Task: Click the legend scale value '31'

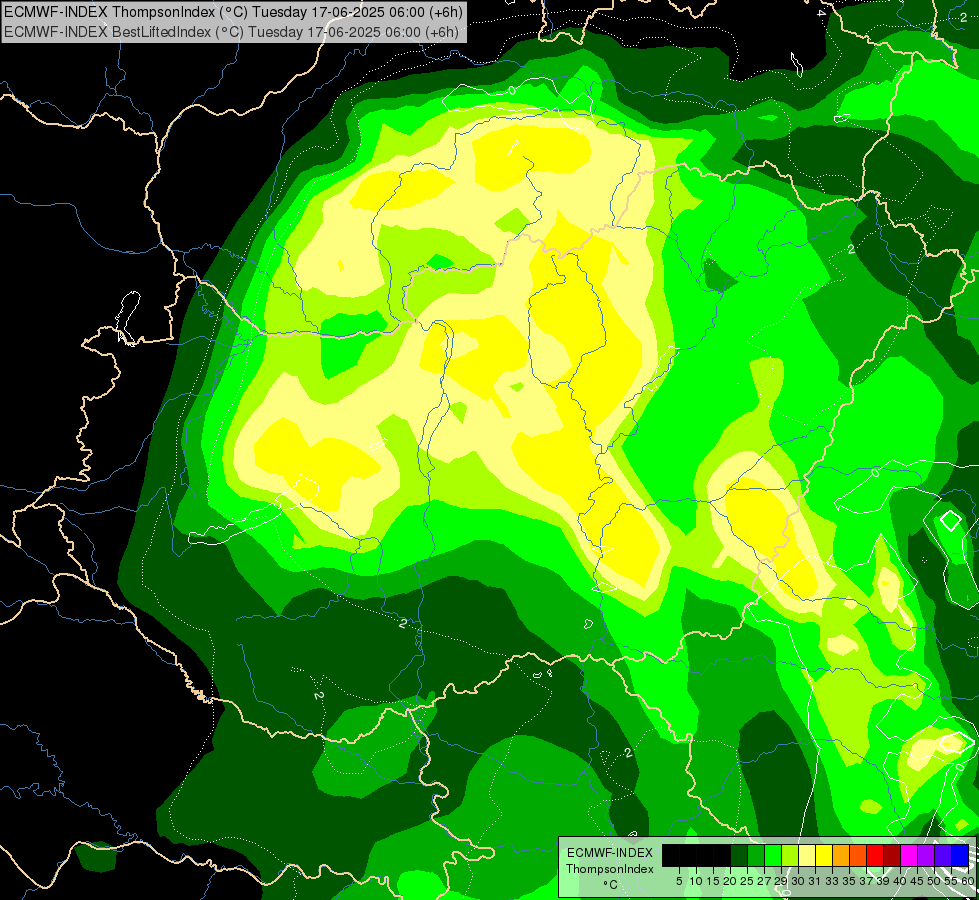Action: (x=815, y=881)
